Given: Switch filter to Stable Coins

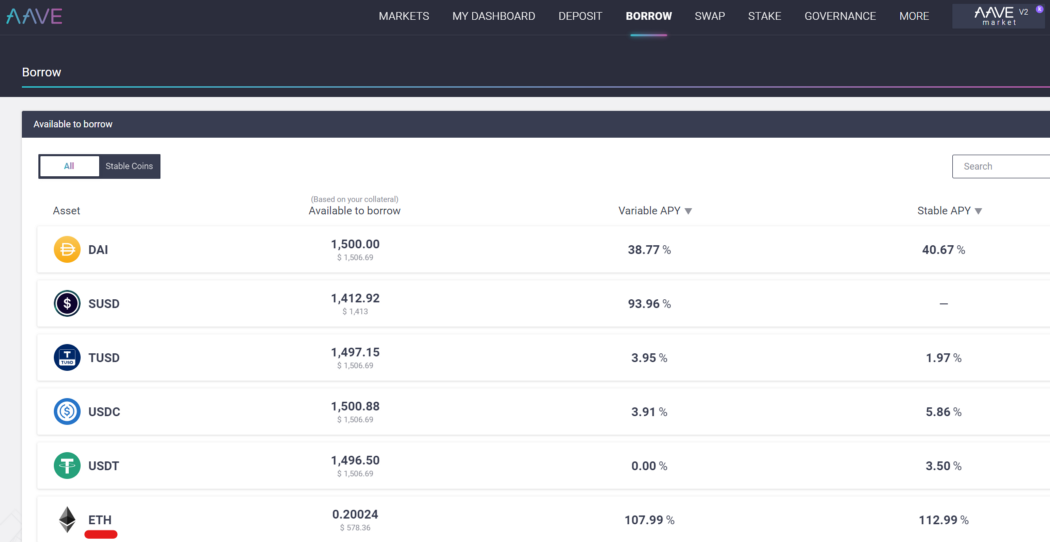Looking at the screenshot, I should point(129,166).
